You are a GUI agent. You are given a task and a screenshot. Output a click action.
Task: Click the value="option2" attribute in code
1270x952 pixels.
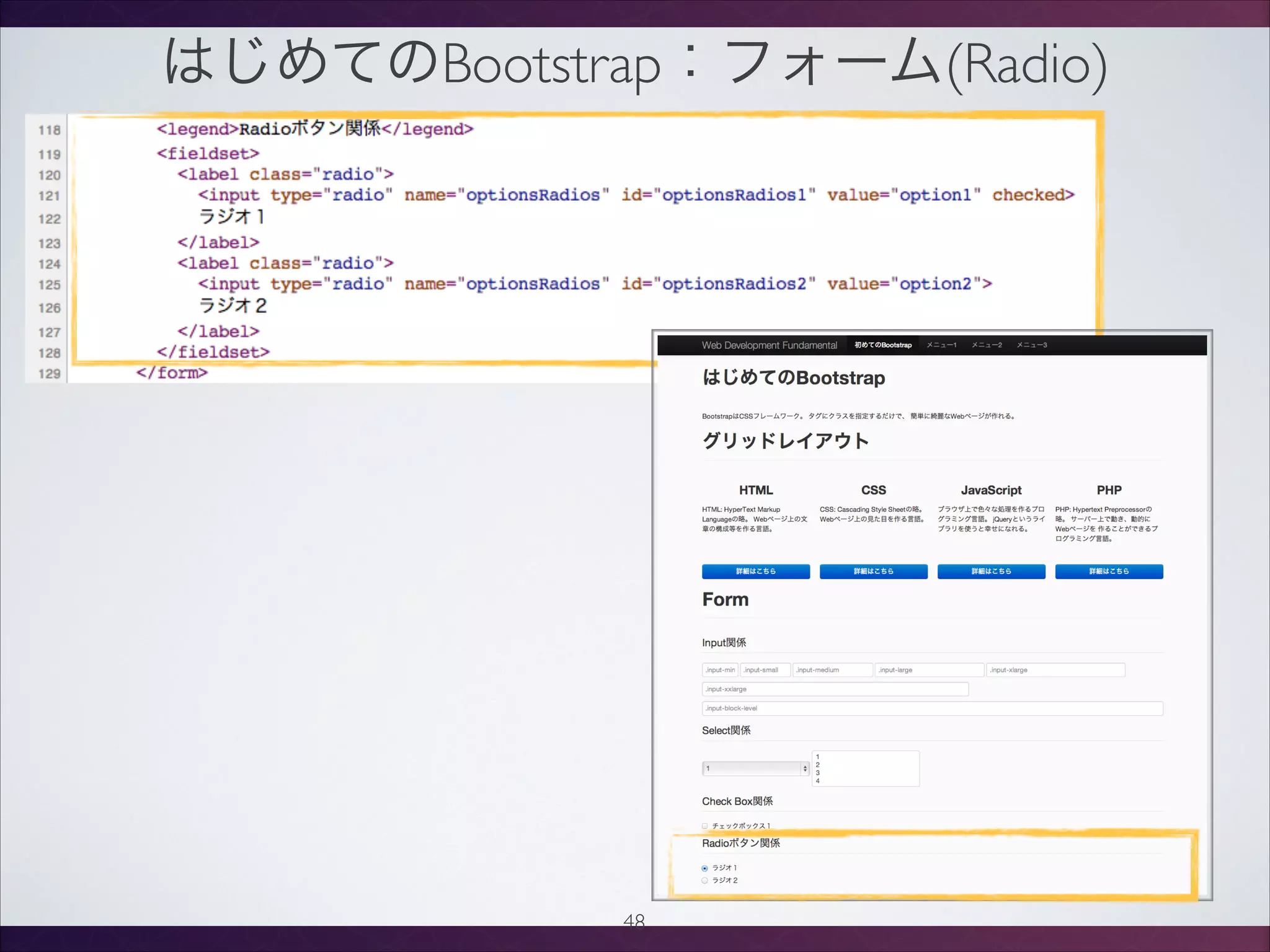(x=904, y=284)
